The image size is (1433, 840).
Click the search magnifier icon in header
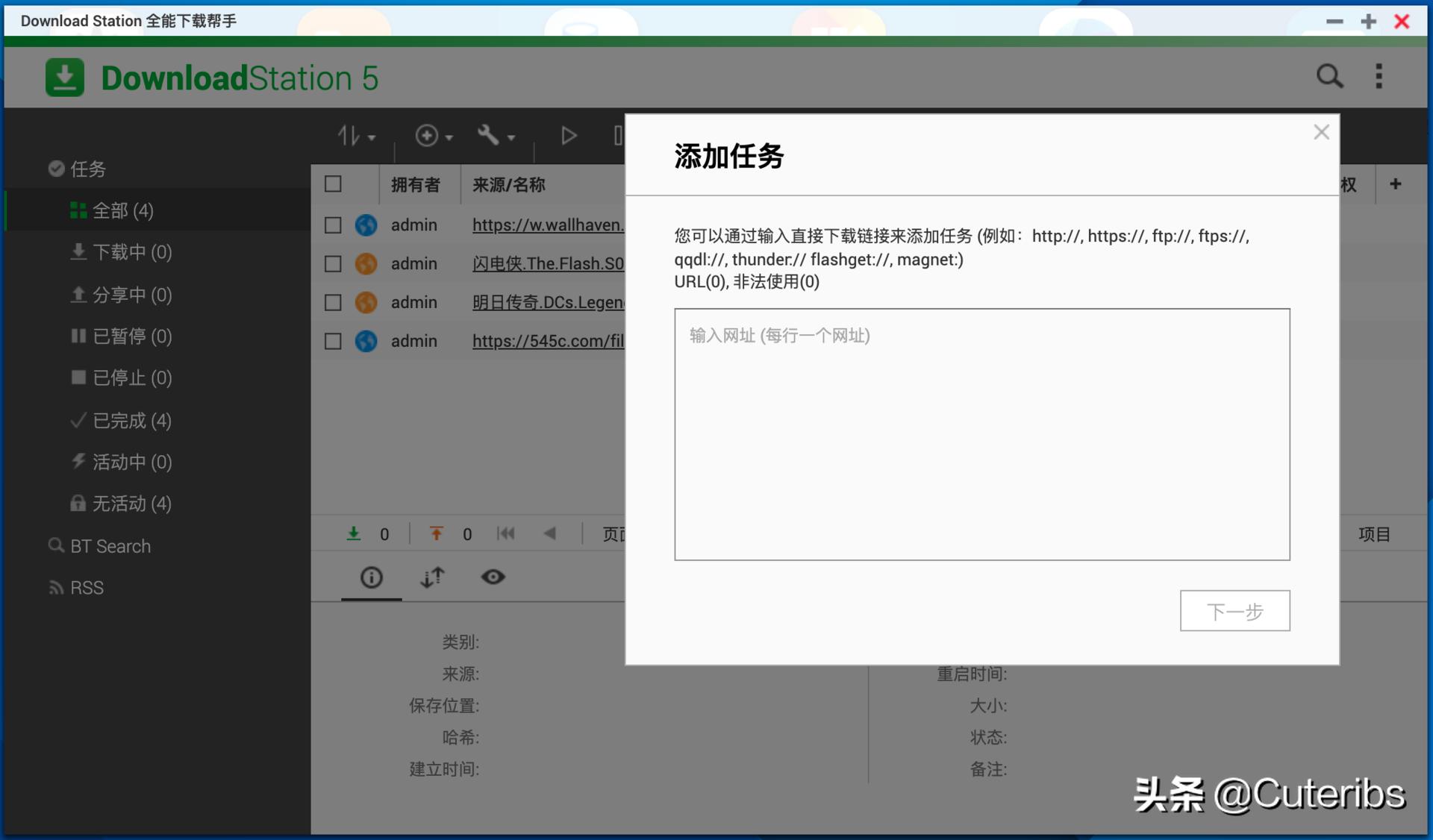click(x=1329, y=76)
